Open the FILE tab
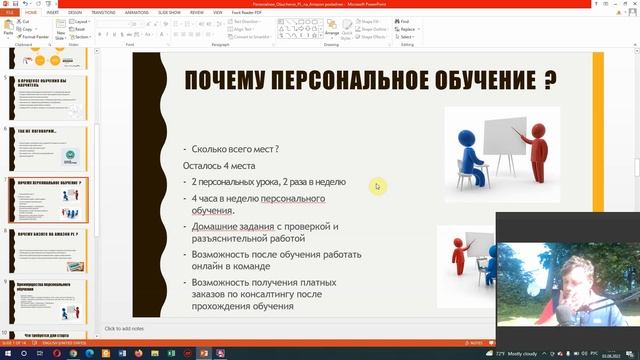 9,13
